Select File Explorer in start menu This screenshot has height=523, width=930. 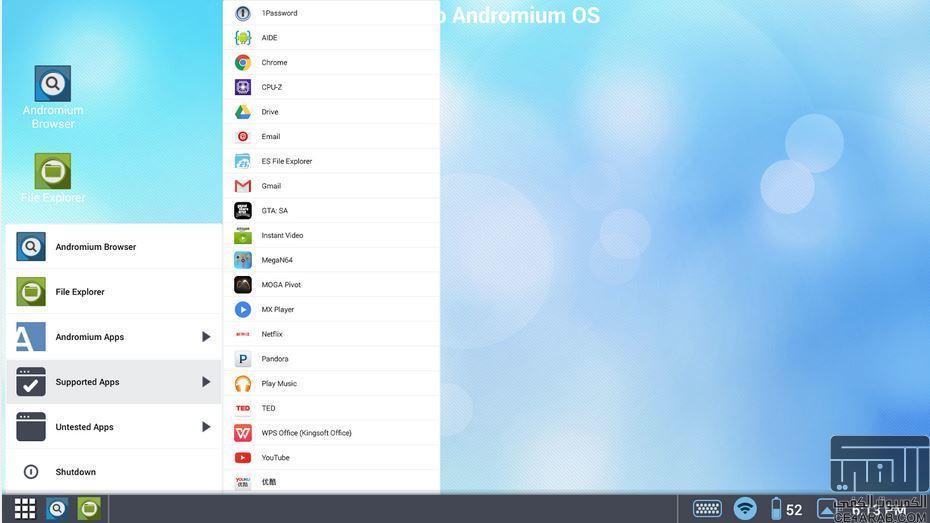pyautogui.click(x=114, y=292)
